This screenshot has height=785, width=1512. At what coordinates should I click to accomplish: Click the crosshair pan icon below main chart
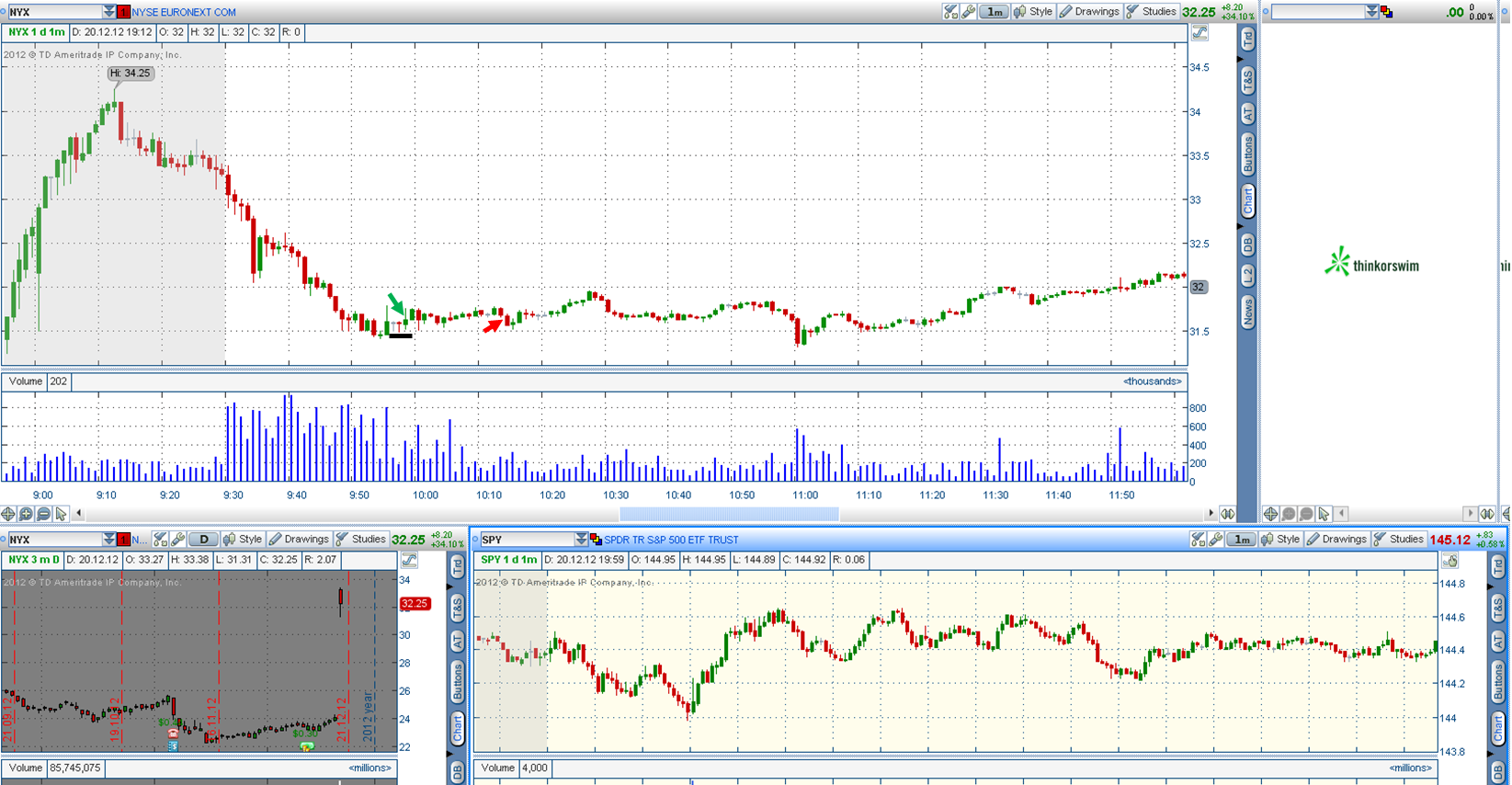click(x=8, y=514)
